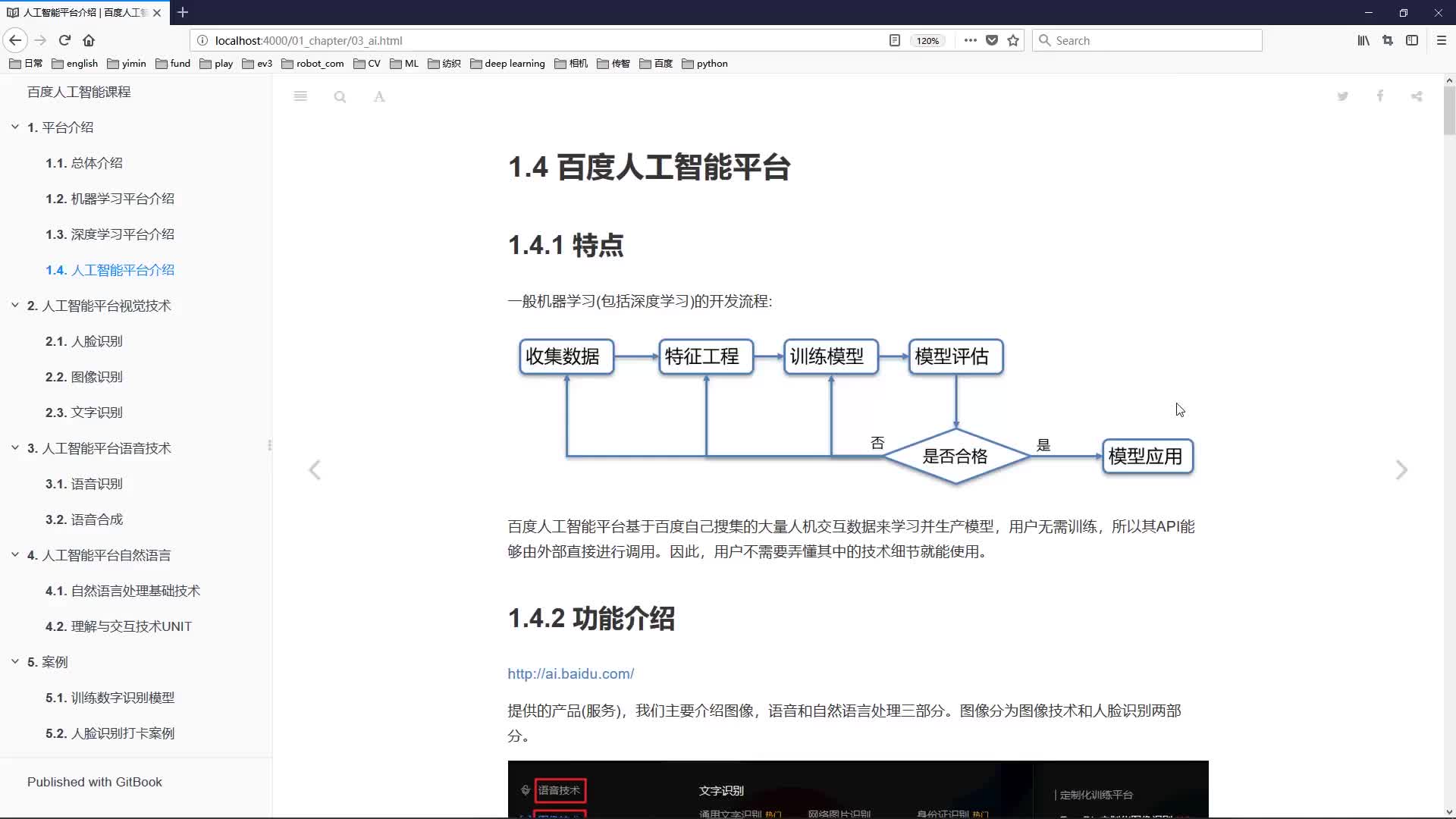Click the 百度人工智能课程 title link

(79, 92)
